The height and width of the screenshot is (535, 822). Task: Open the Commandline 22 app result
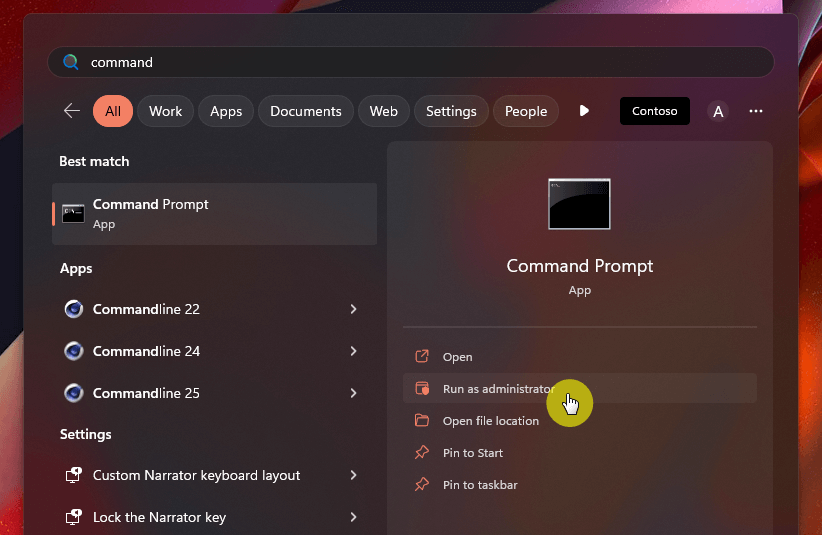point(214,309)
